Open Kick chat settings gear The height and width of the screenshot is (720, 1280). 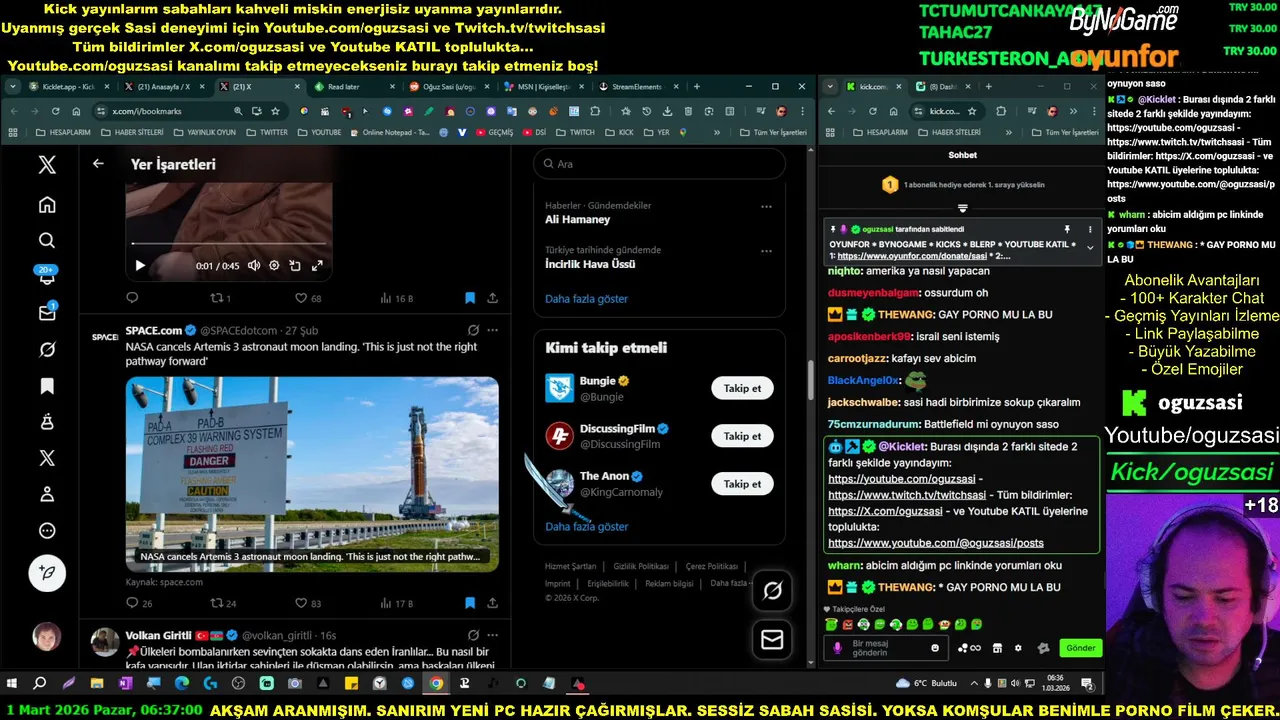[1018, 648]
